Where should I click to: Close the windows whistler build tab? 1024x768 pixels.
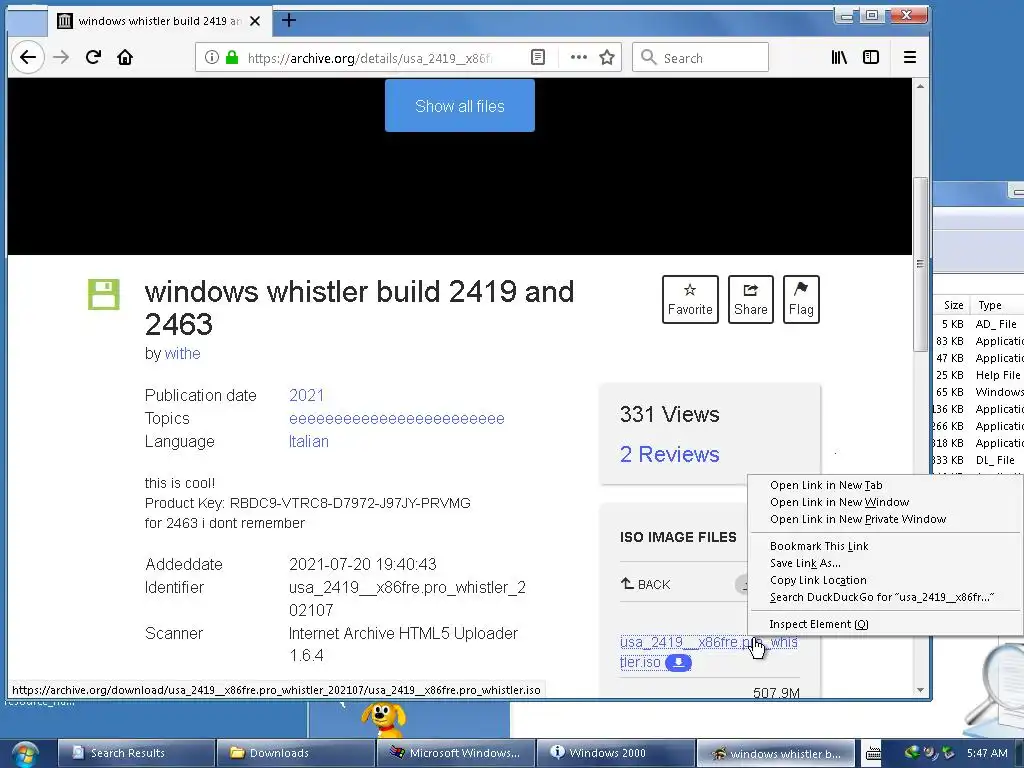coord(255,21)
